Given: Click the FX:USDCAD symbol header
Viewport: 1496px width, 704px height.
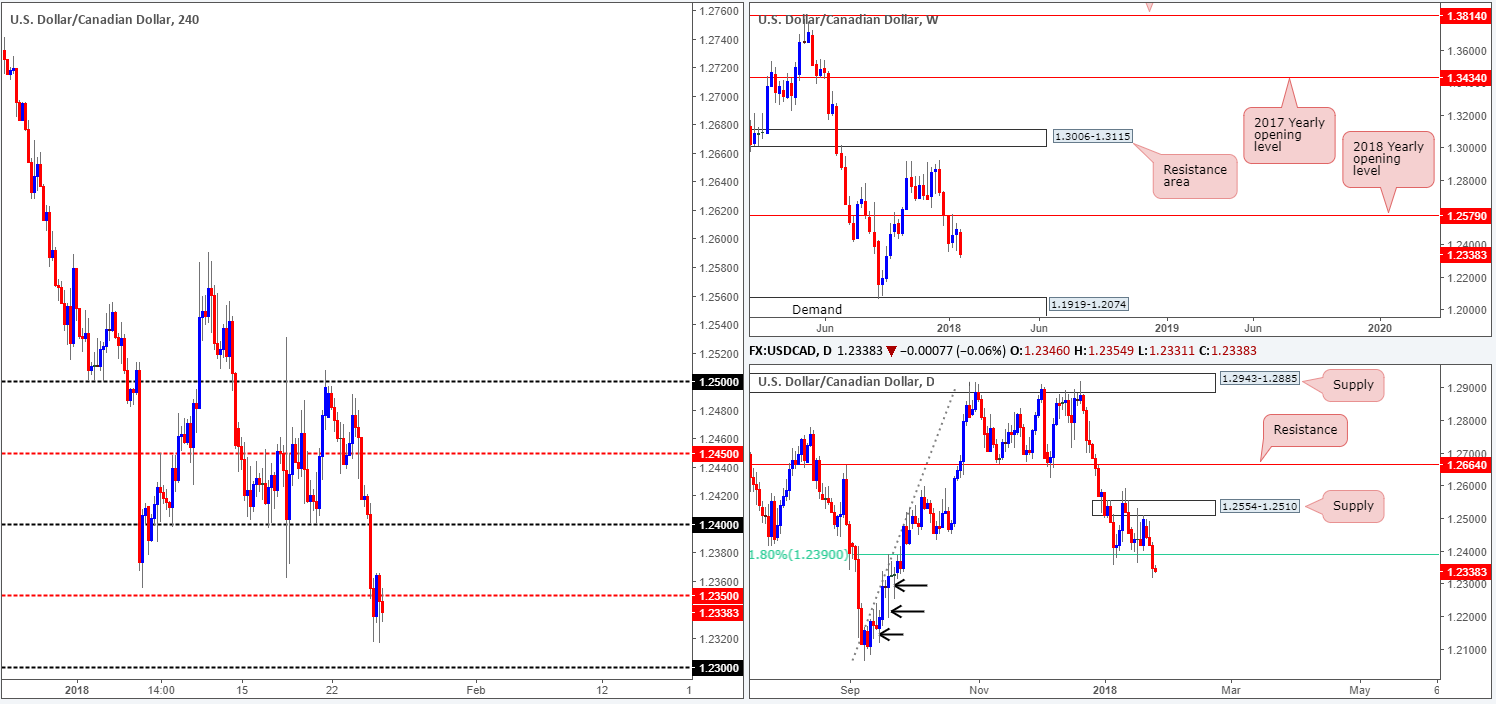Looking at the screenshot, I should pos(791,351).
